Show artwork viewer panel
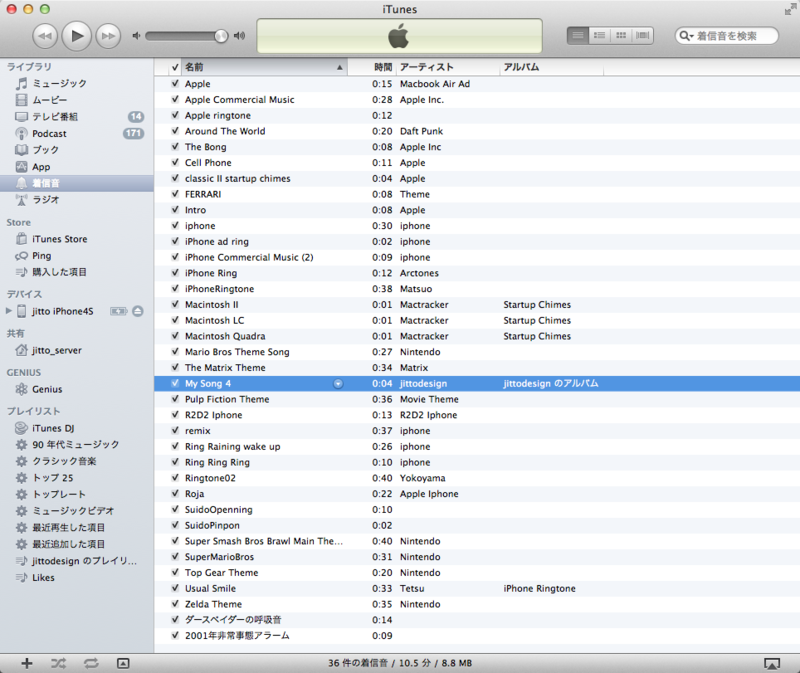Viewport: 800px width, 673px height. [x=123, y=663]
